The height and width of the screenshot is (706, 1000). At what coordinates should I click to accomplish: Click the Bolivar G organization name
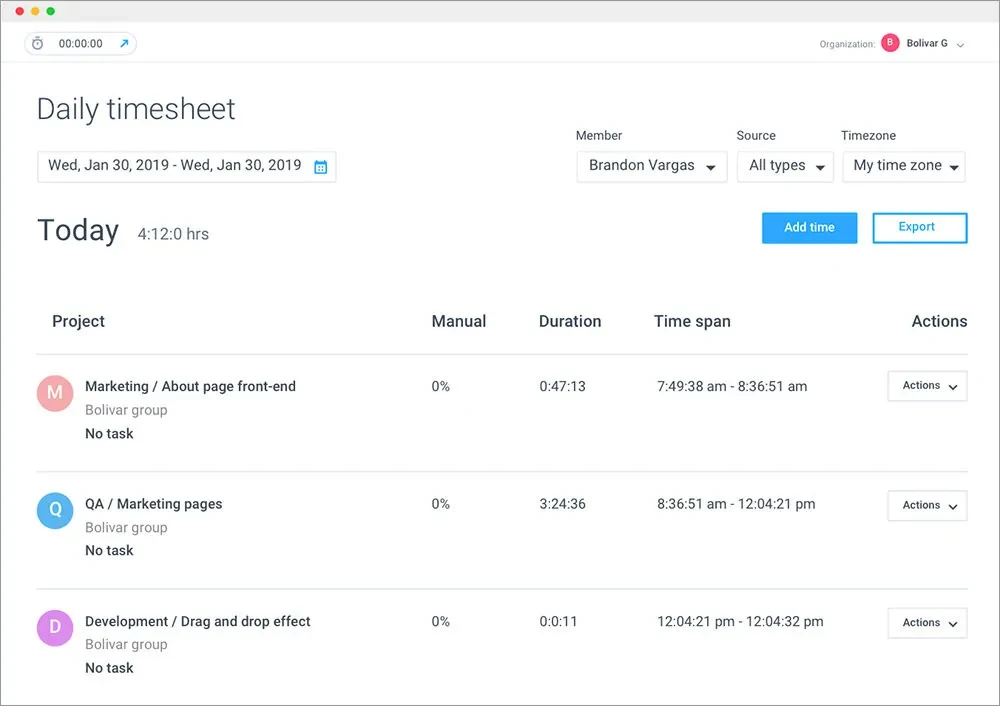point(927,43)
